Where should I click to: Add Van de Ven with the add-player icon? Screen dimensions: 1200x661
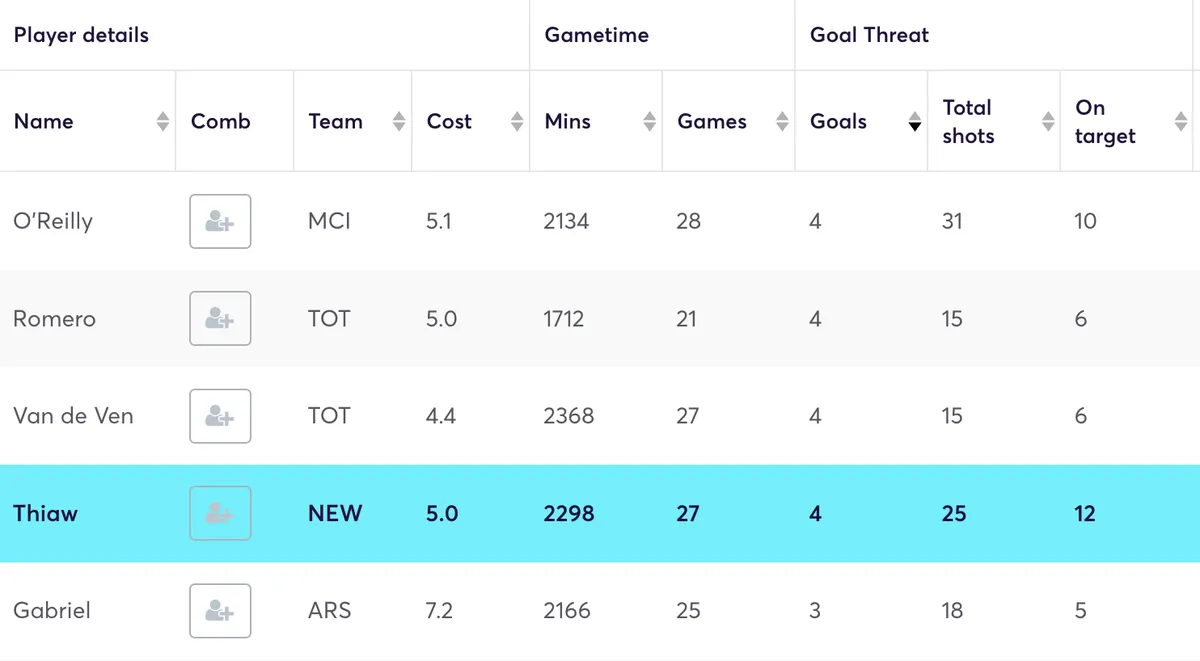click(220, 416)
